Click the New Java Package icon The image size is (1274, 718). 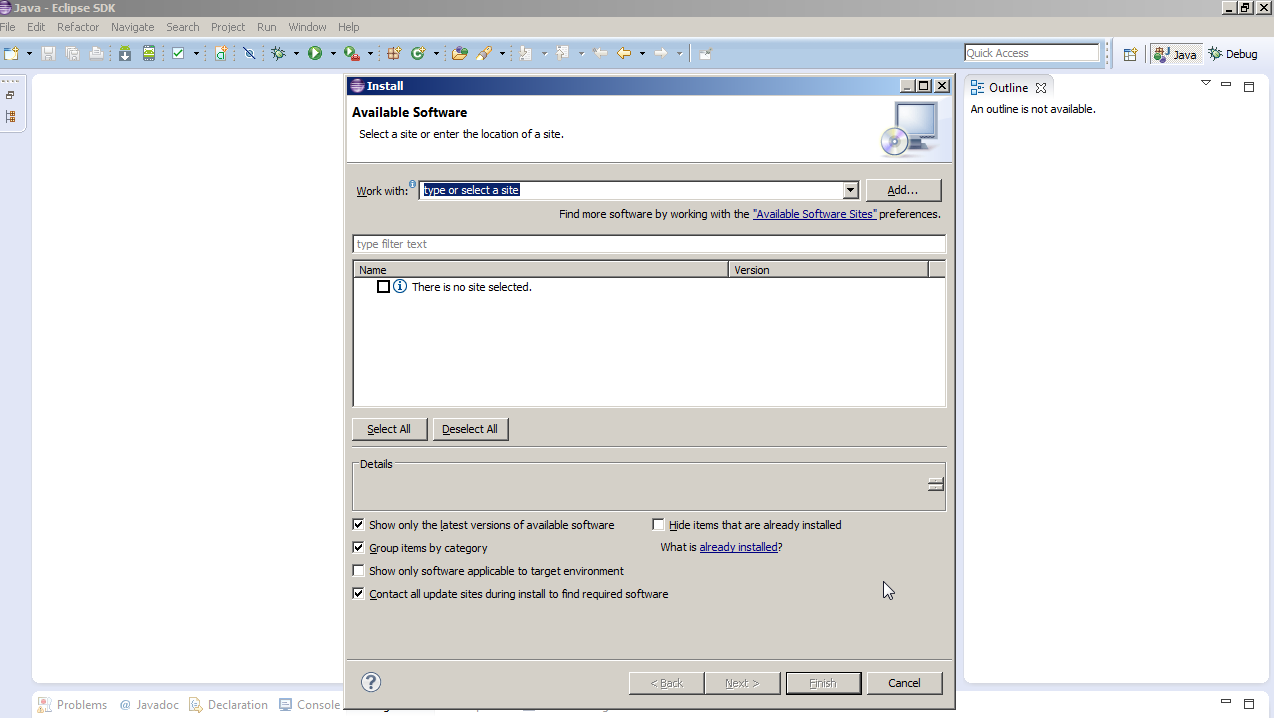click(x=394, y=53)
